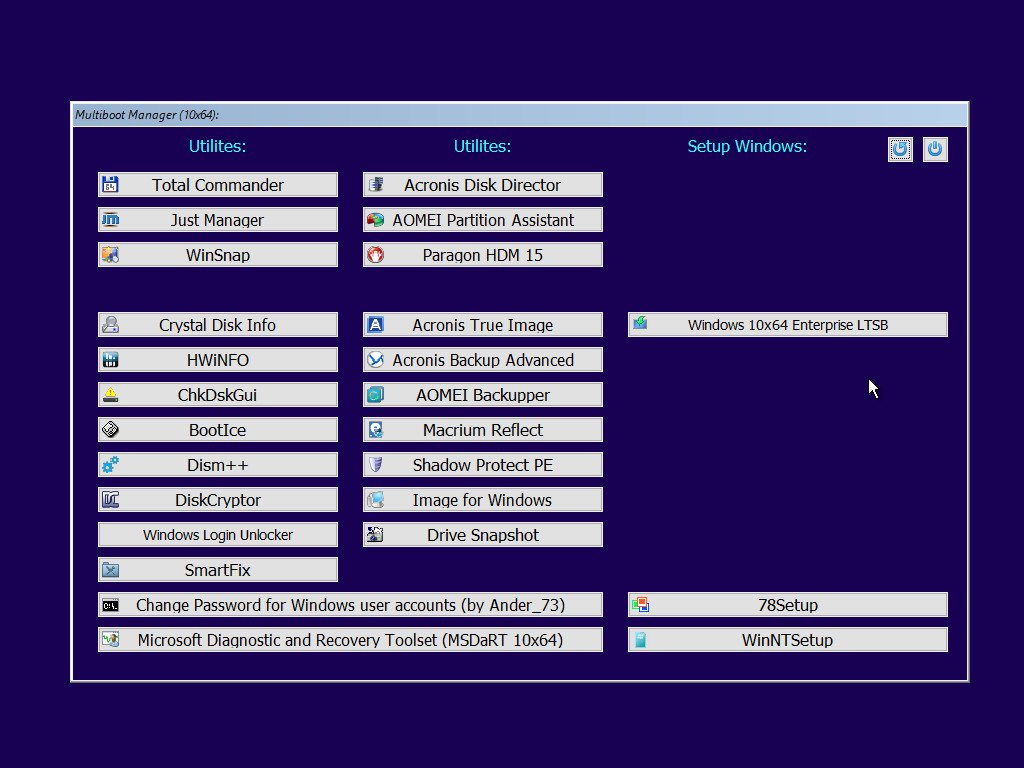
Task: Click the floppy disk icon on Total Commander
Action: 110,185
